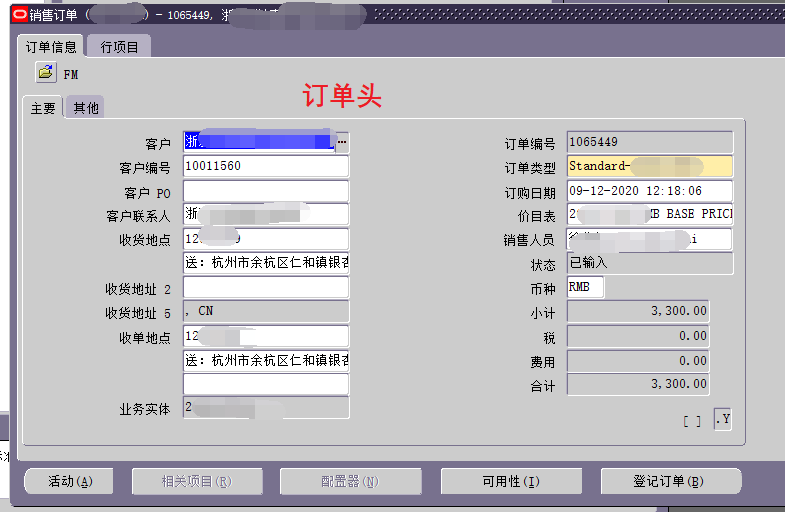Select the 订单信息 tab
785x512 pixels.
pyautogui.click(x=50, y=47)
